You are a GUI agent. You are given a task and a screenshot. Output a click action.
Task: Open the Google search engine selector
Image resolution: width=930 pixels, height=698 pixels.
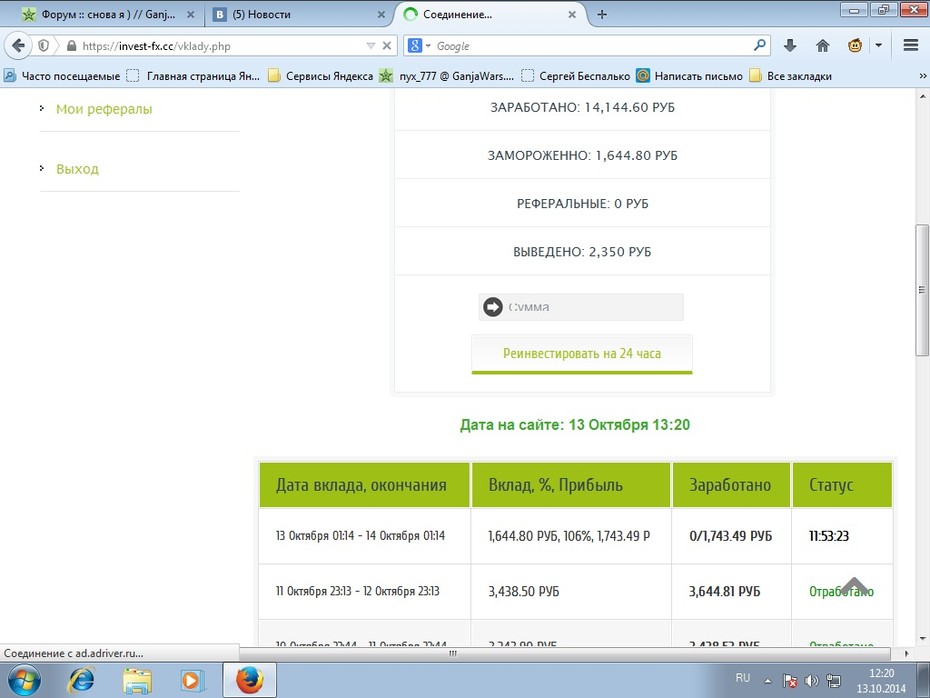419,46
